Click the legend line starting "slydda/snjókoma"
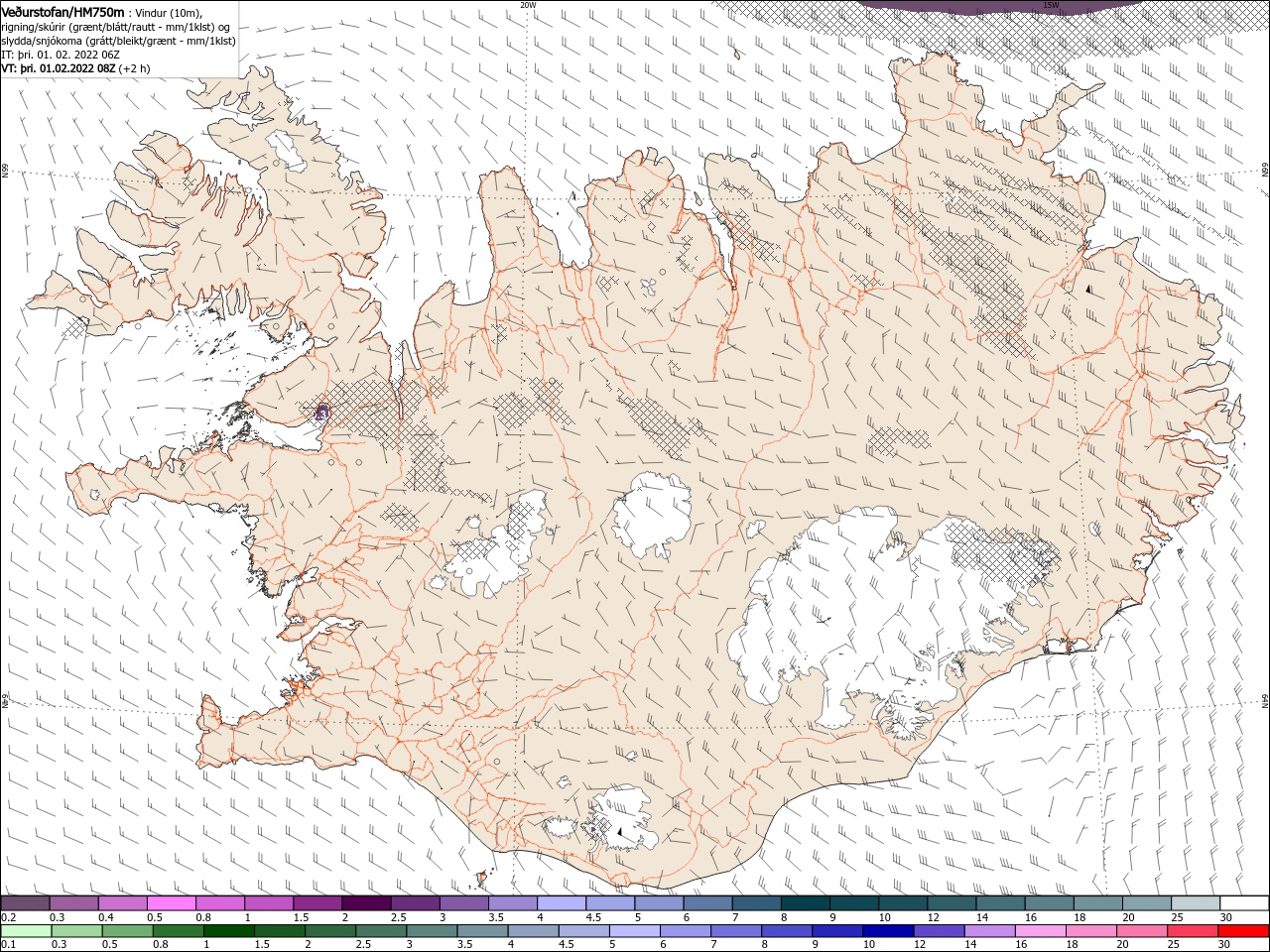Screen dimensions: 1270x952 tap(118, 41)
